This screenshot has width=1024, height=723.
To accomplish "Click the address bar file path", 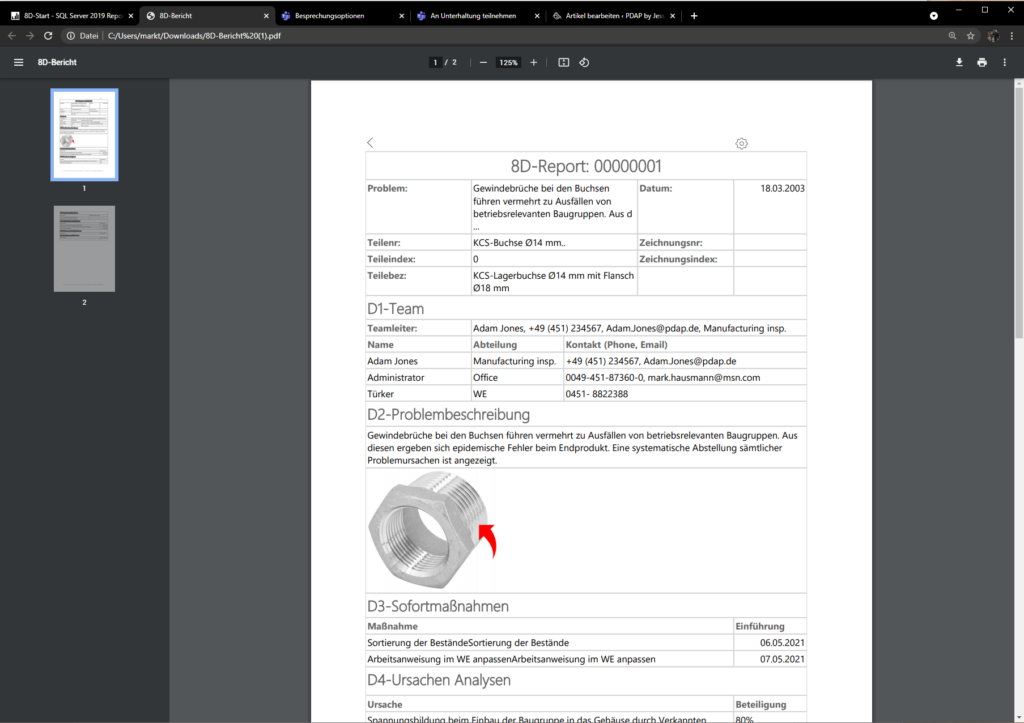I will (194, 36).
